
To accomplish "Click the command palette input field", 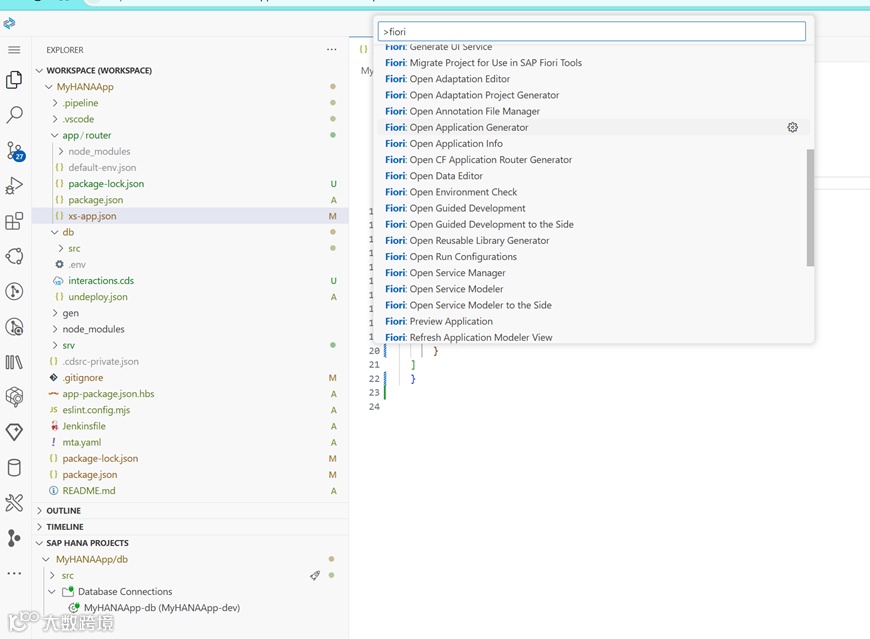I will [x=591, y=32].
